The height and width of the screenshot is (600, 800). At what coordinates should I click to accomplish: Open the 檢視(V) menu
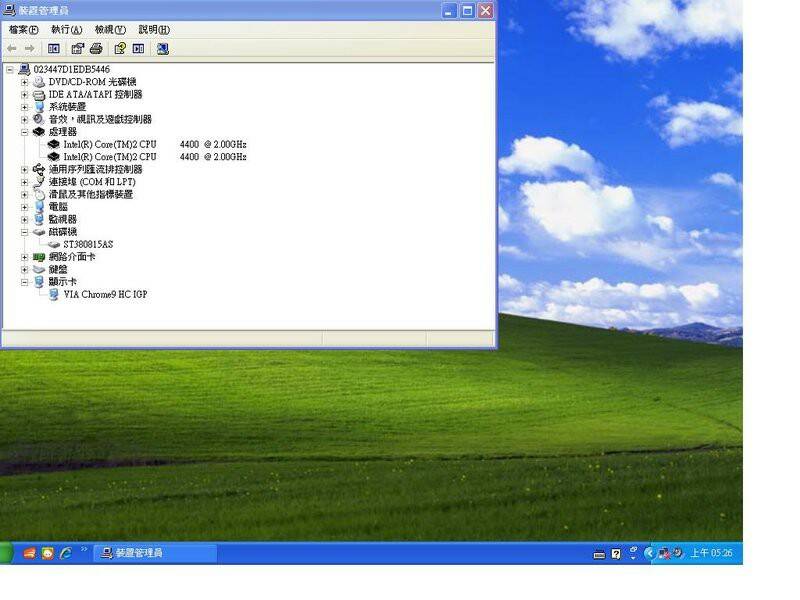[110, 30]
